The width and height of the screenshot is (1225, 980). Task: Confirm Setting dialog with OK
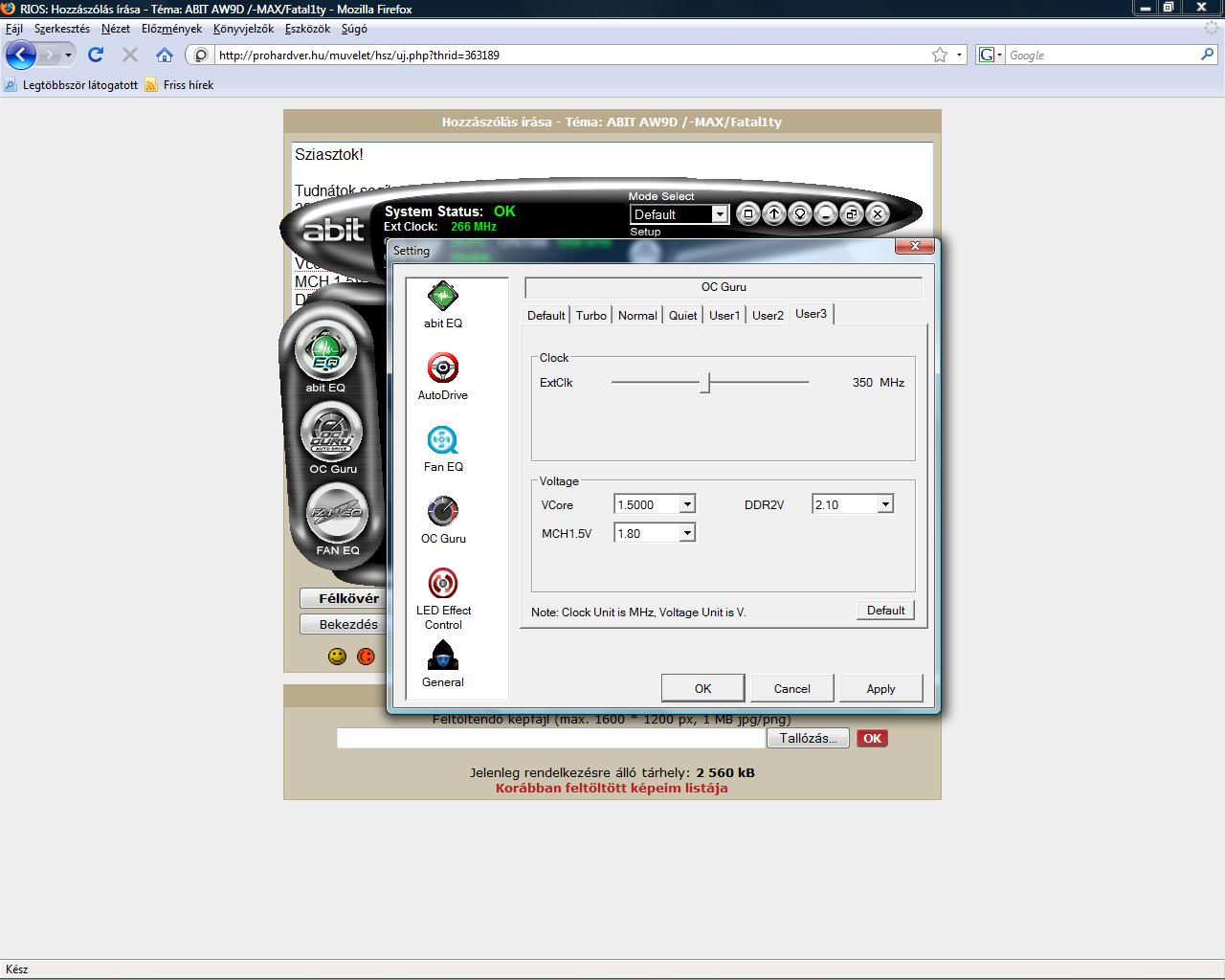(702, 688)
